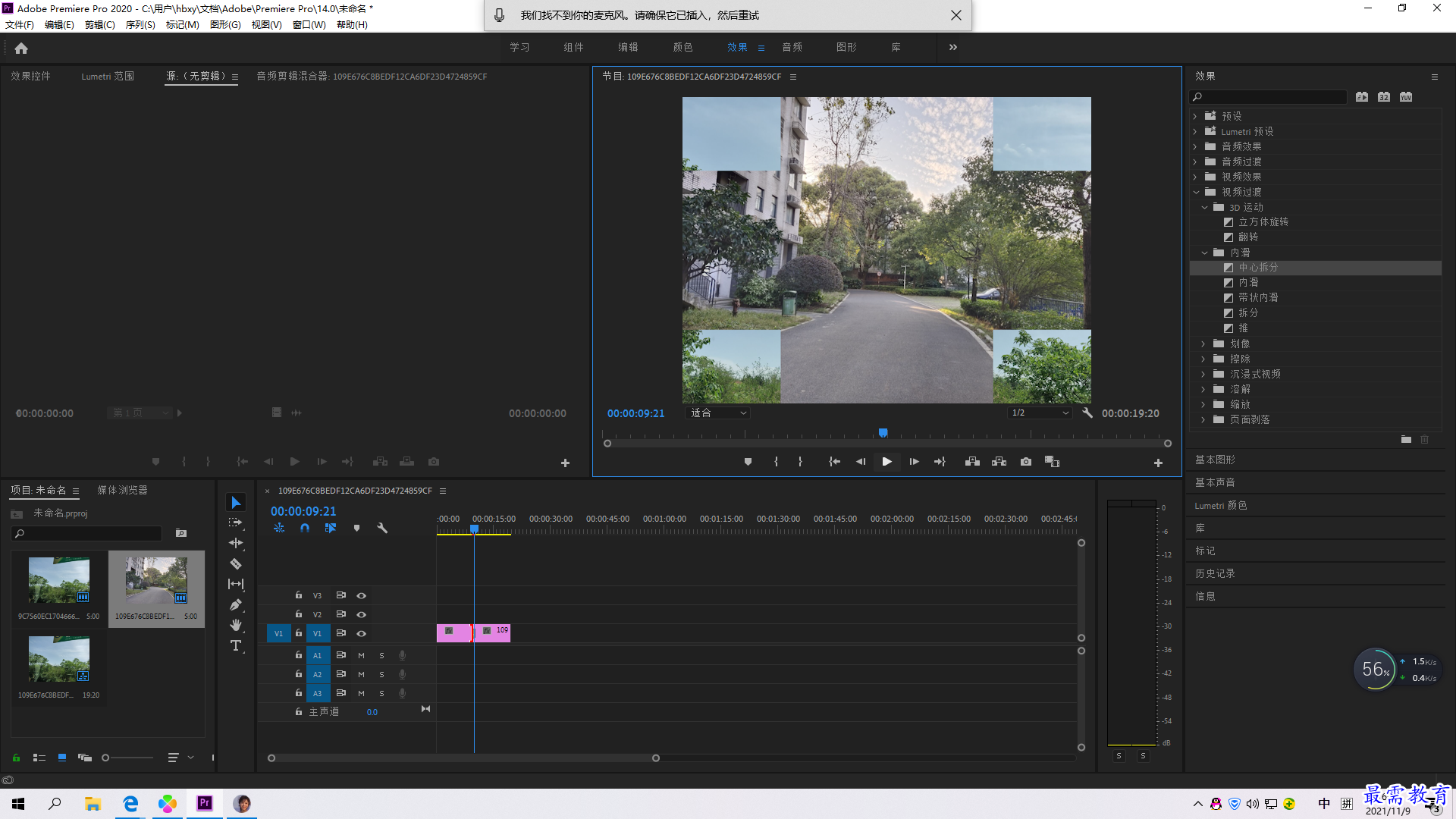Toggle lock on V3 track
Screen dimensions: 1456x819
(x=299, y=595)
